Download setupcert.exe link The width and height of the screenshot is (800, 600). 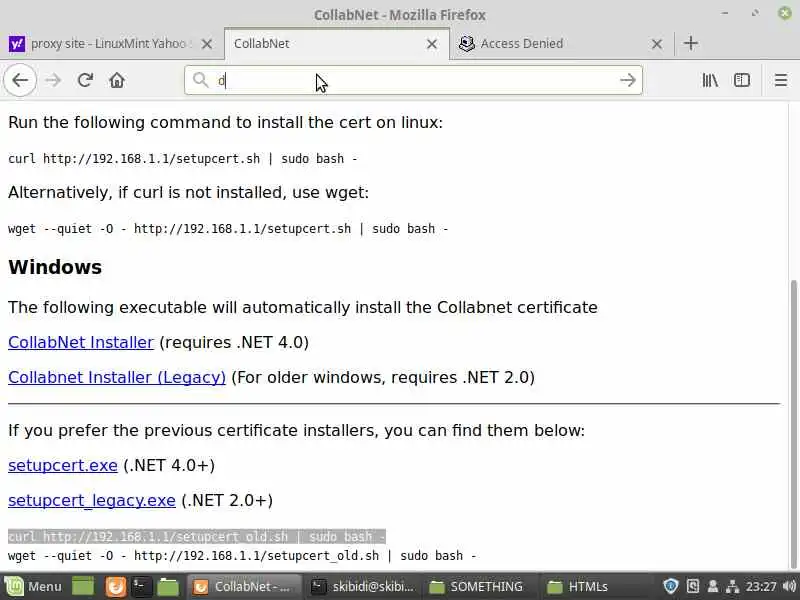63,465
